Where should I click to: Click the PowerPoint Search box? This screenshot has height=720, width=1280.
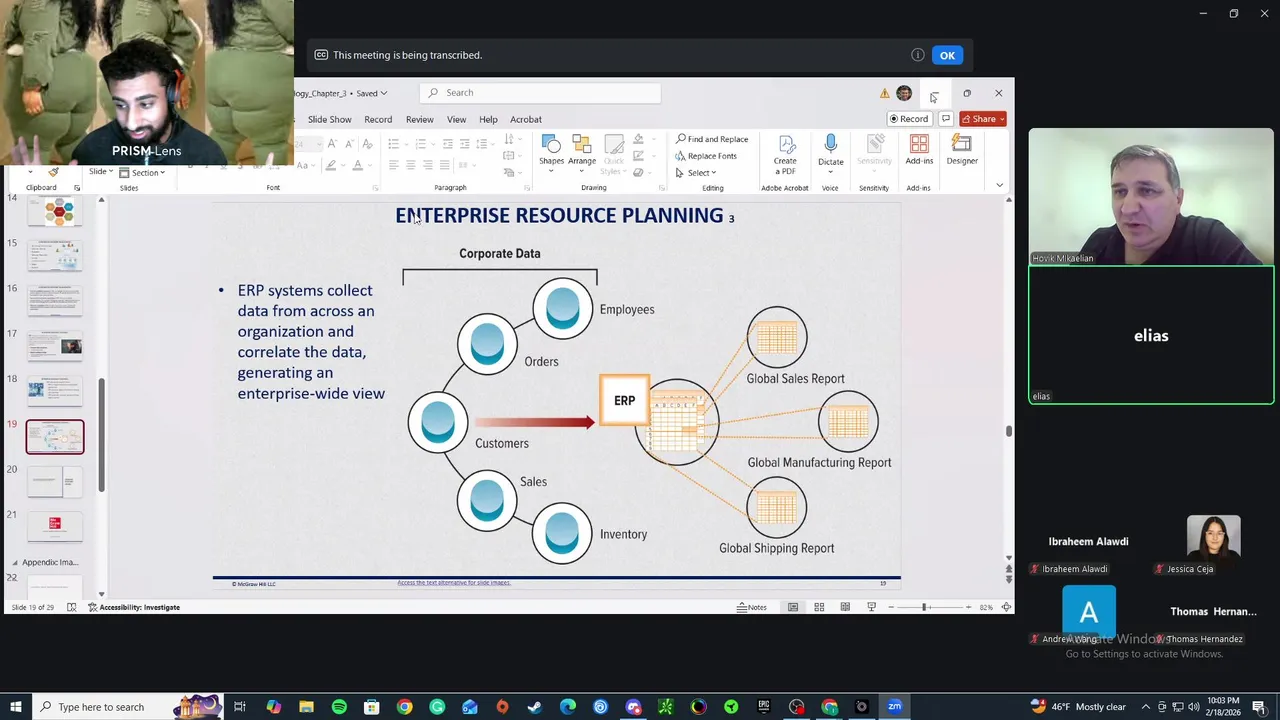click(540, 93)
